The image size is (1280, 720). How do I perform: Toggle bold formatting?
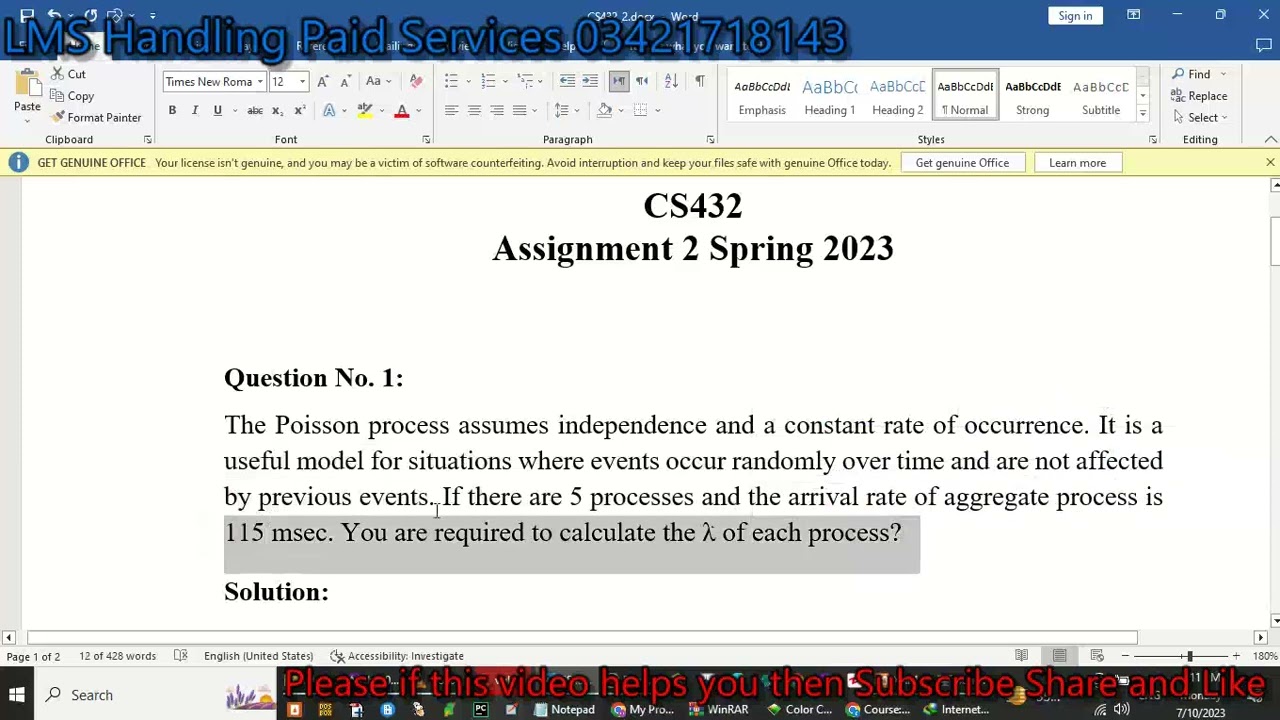point(172,110)
